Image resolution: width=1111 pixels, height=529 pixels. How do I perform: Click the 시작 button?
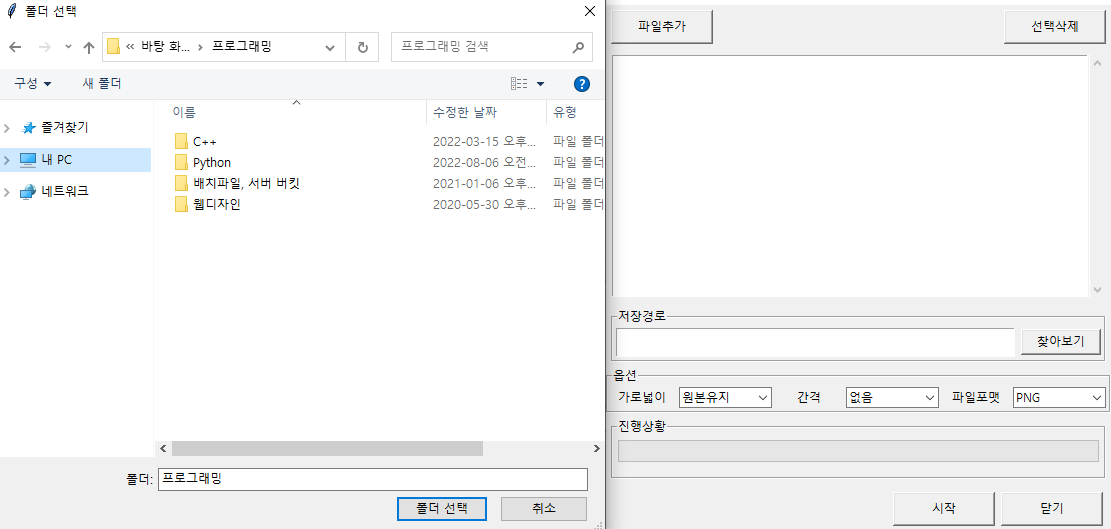click(944, 508)
